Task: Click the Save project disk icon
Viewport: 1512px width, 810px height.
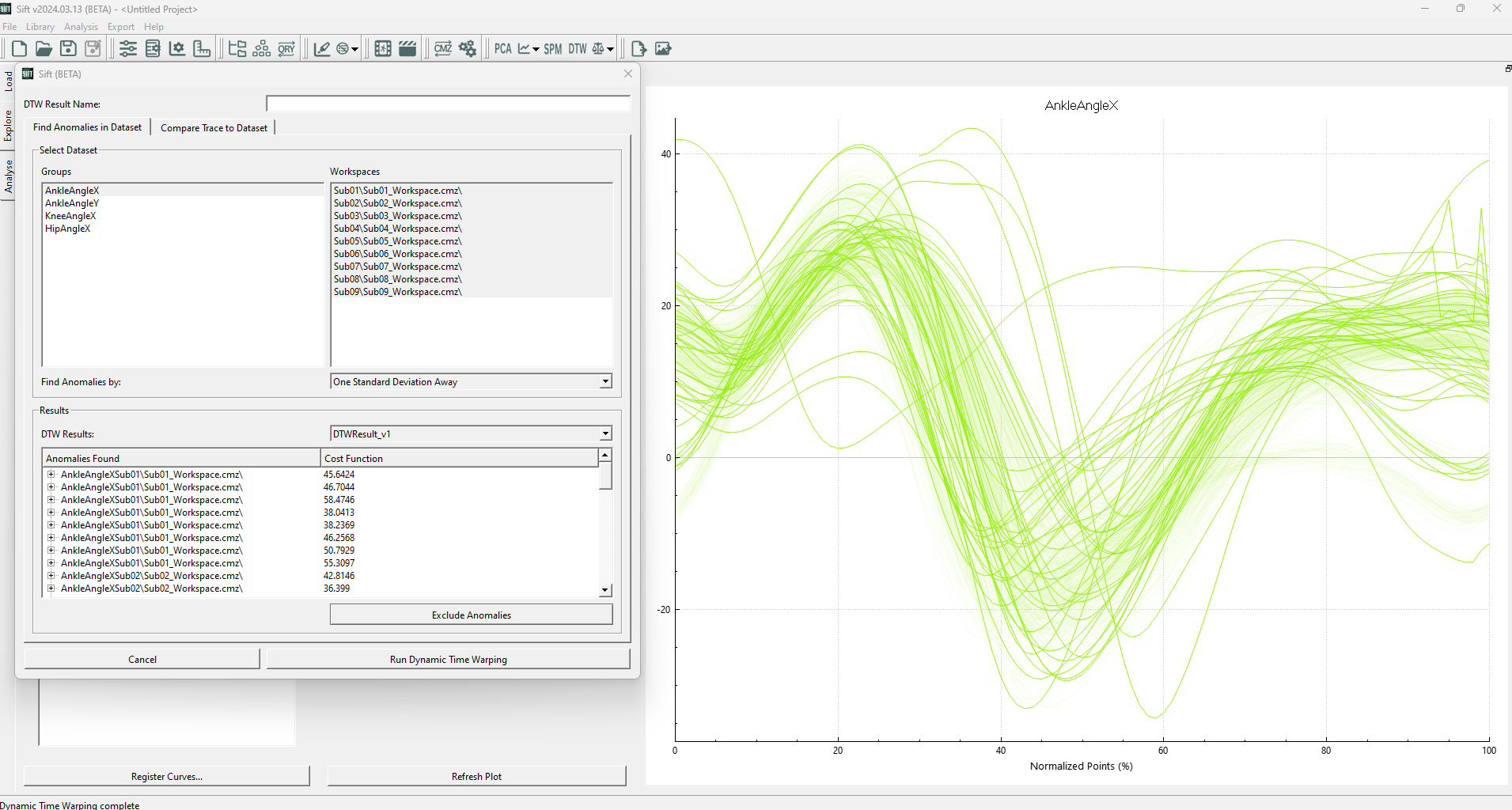Action: [68, 49]
